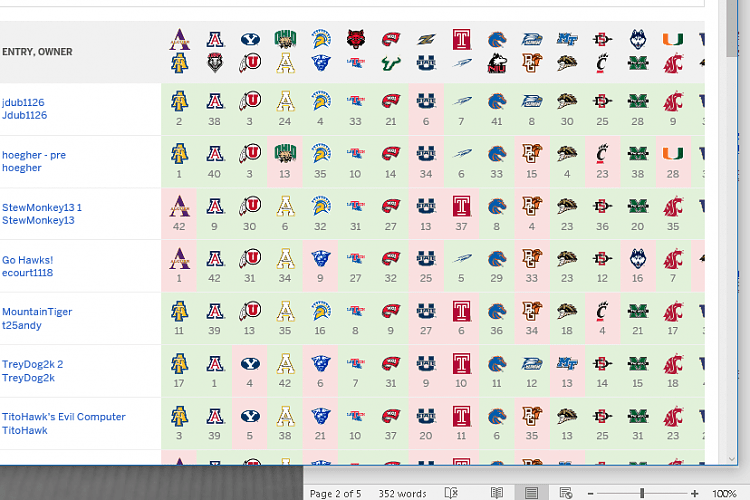Open the Go Hawks! entry link
Viewport: 750px width, 500px height.
pyautogui.click(x=27, y=260)
